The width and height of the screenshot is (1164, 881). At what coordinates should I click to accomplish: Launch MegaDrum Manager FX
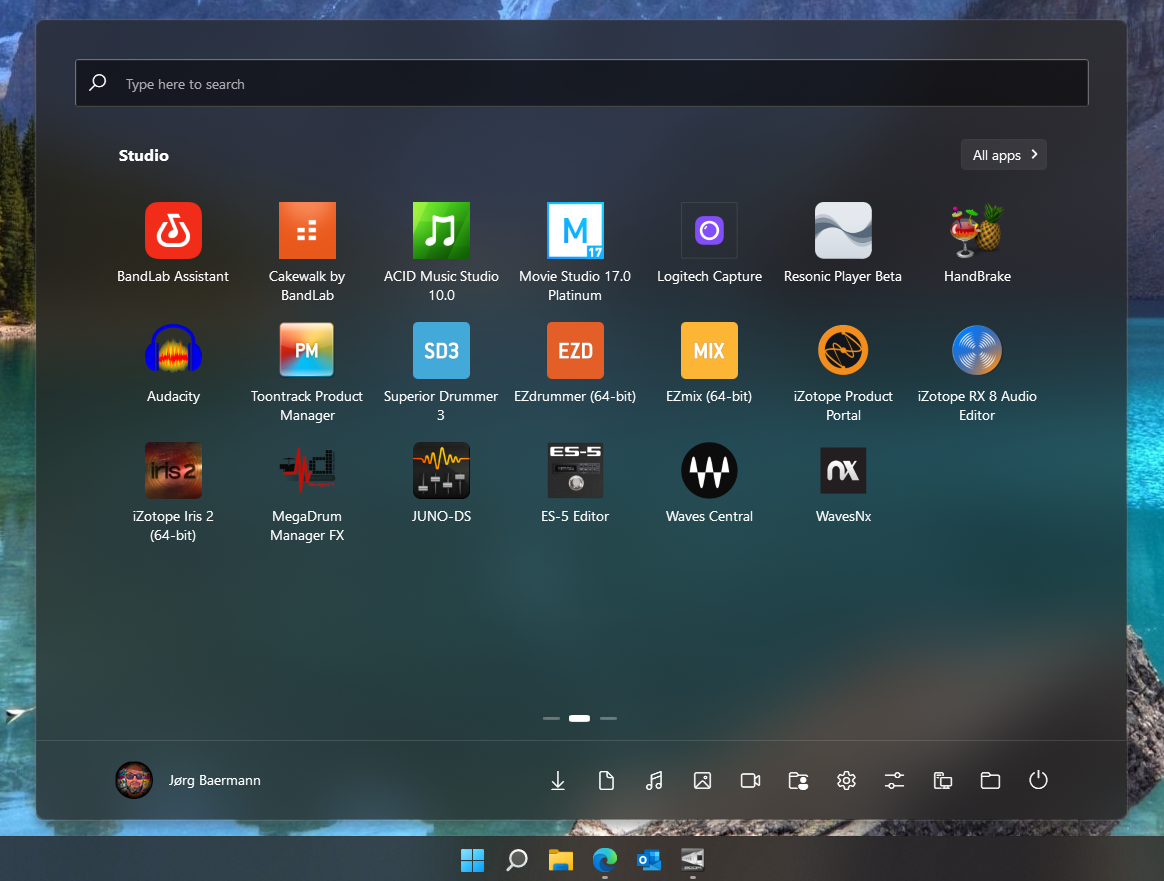(x=307, y=471)
